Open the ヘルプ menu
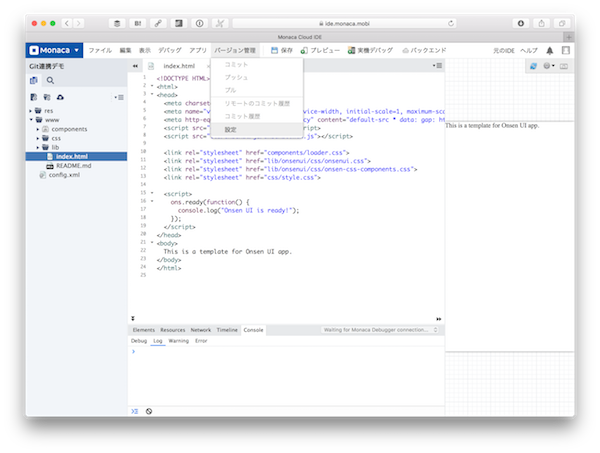Screen dimensions: 600x453 (529, 51)
